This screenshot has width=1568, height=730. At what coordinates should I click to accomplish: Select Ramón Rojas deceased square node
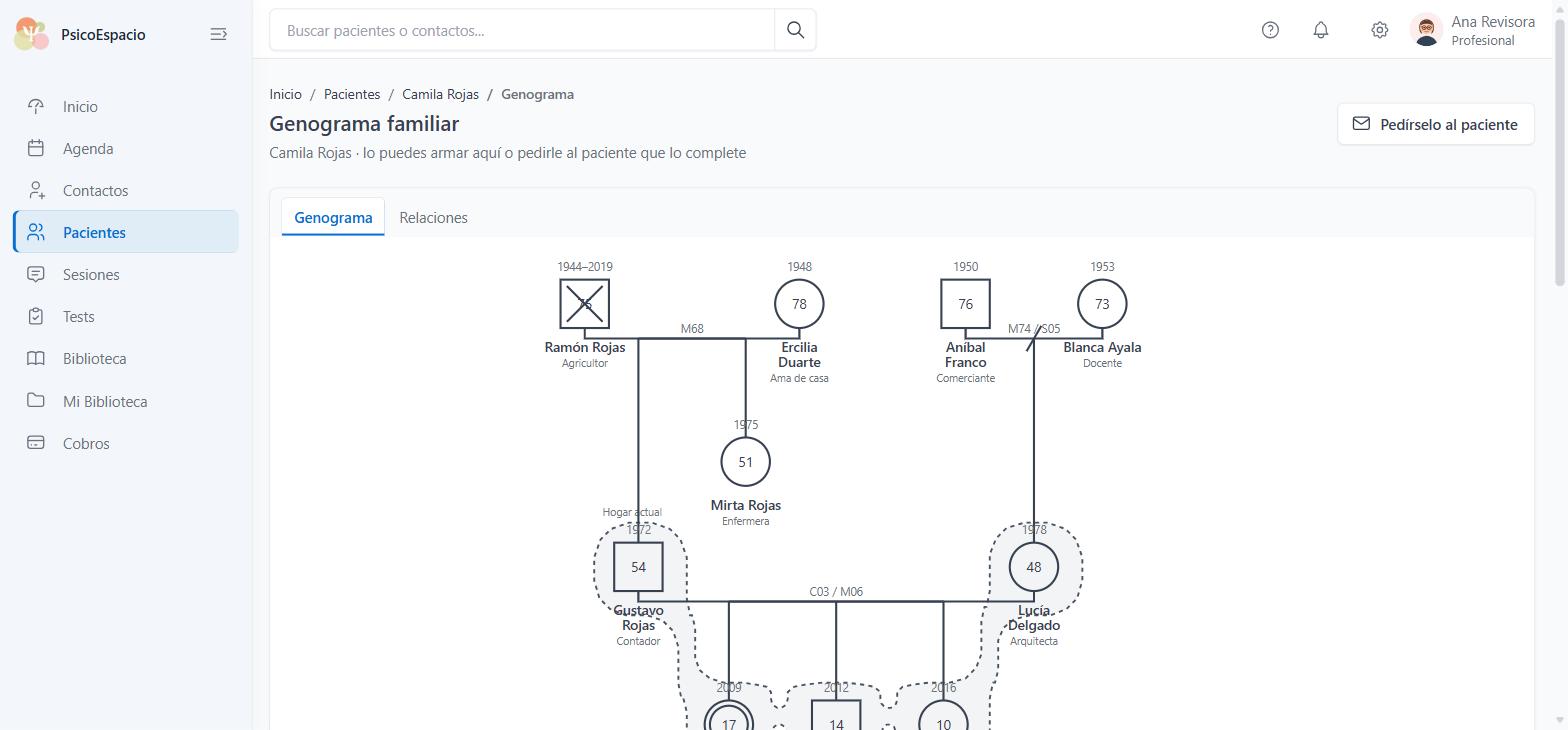585,304
